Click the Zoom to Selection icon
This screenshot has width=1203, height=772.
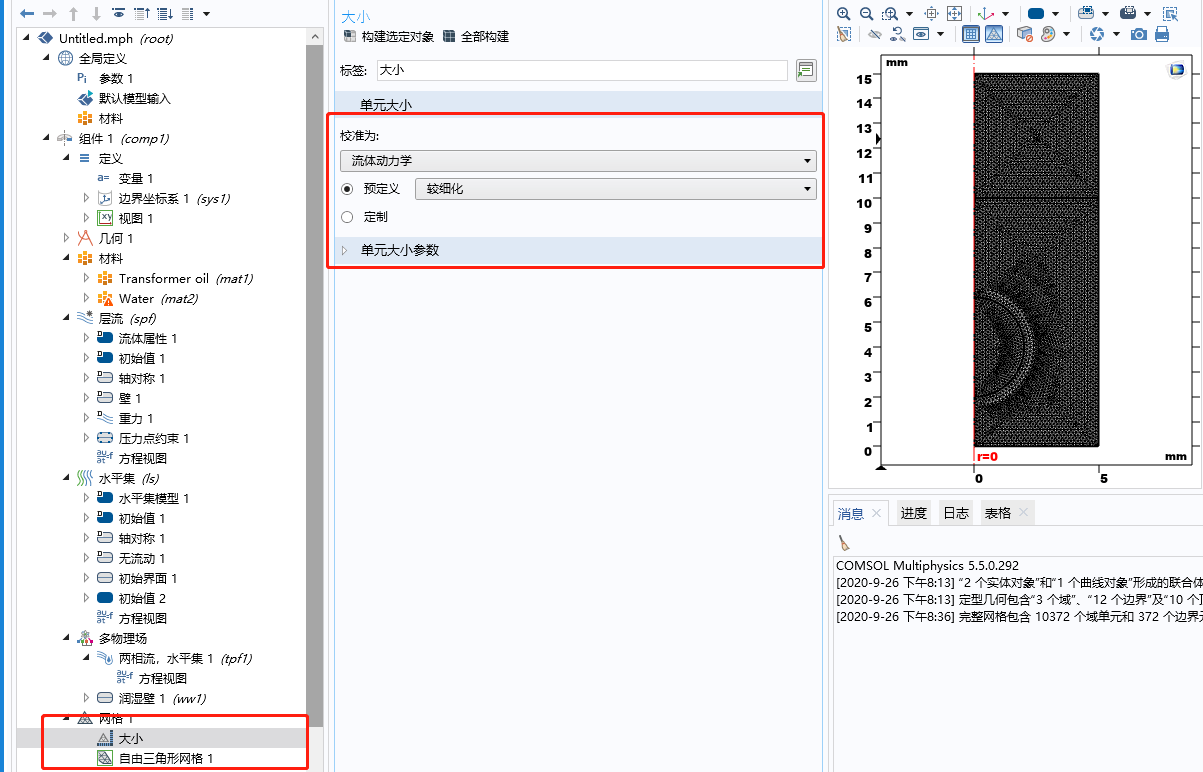[x=932, y=14]
